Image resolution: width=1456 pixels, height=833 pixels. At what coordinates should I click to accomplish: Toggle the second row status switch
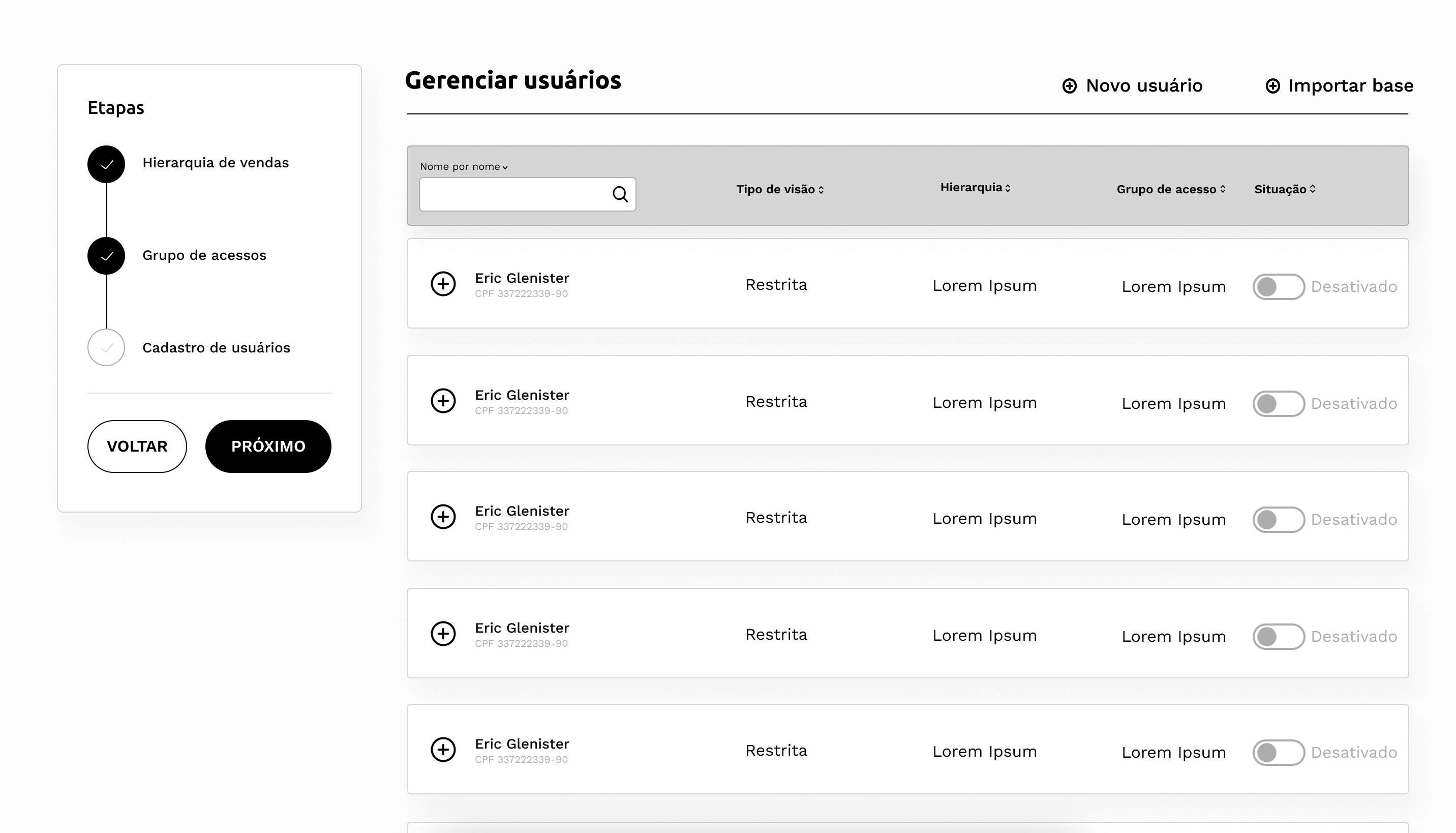[1278, 404]
